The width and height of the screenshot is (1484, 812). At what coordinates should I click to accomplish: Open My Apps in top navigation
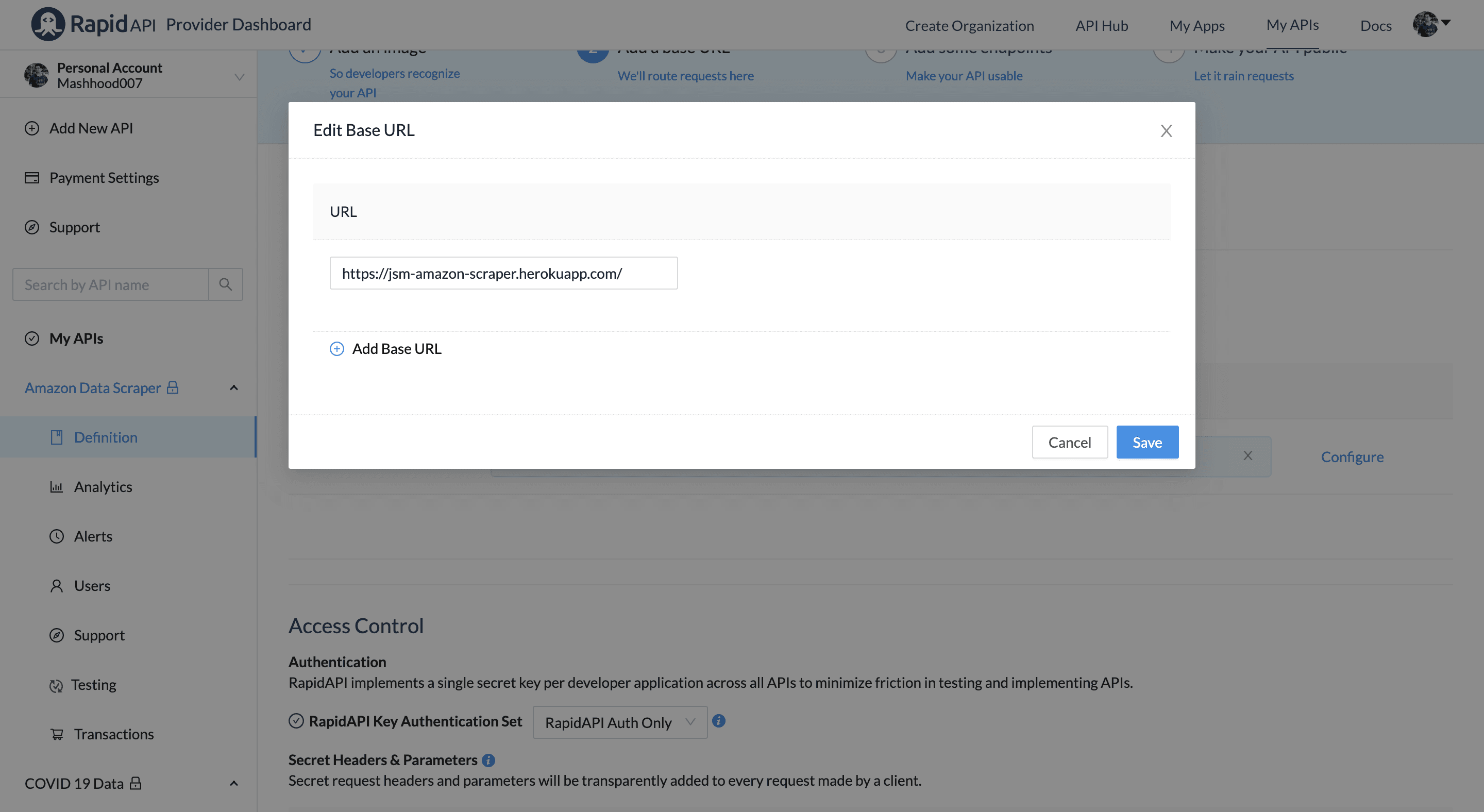point(1196,25)
